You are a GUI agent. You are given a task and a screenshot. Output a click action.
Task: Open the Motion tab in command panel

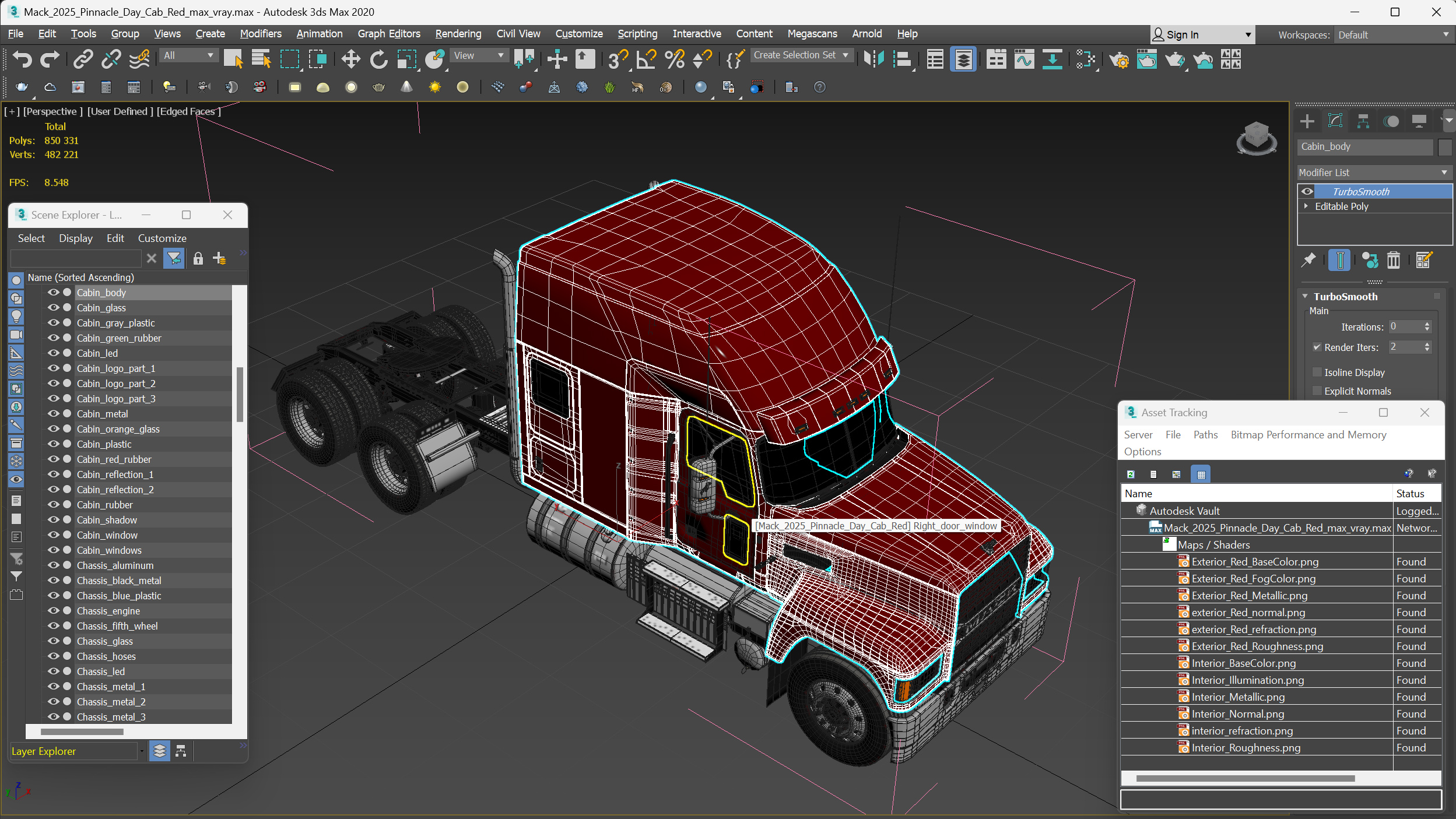click(1391, 121)
